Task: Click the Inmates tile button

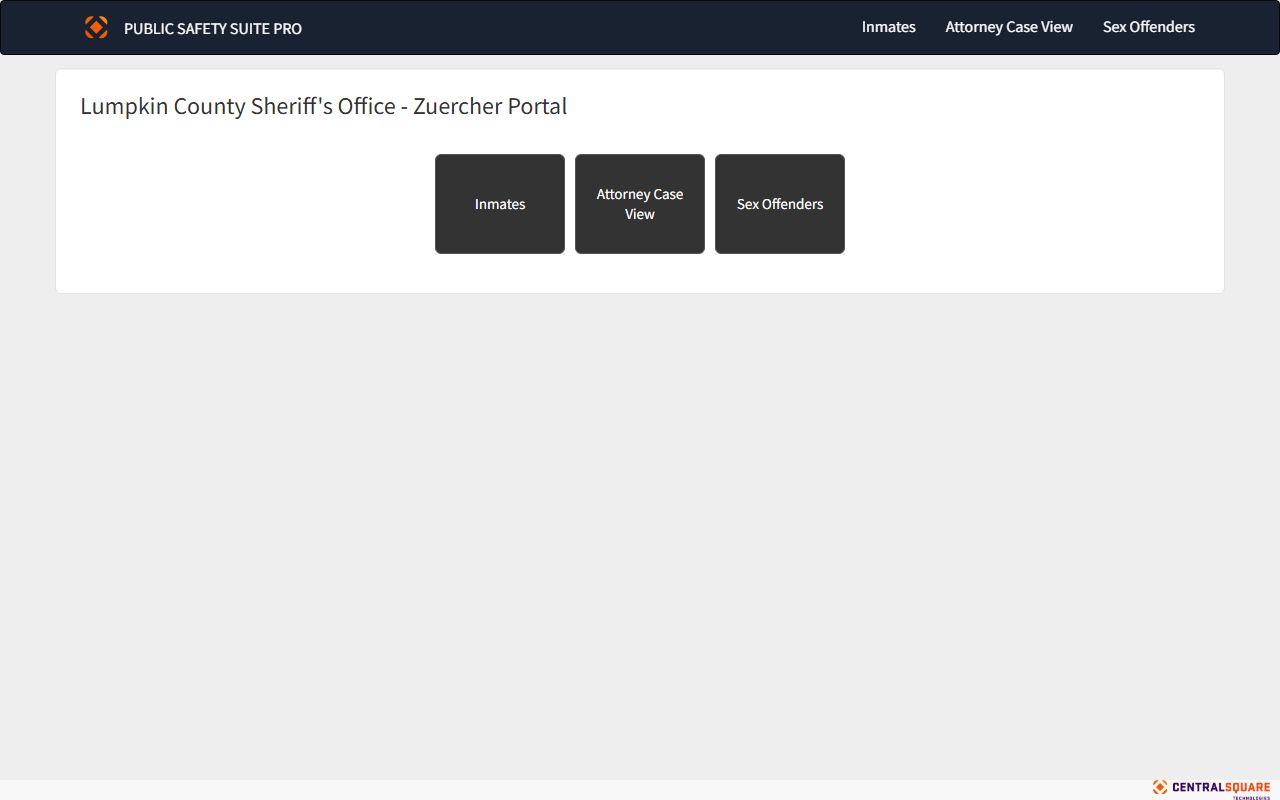Action: pyautogui.click(x=500, y=204)
